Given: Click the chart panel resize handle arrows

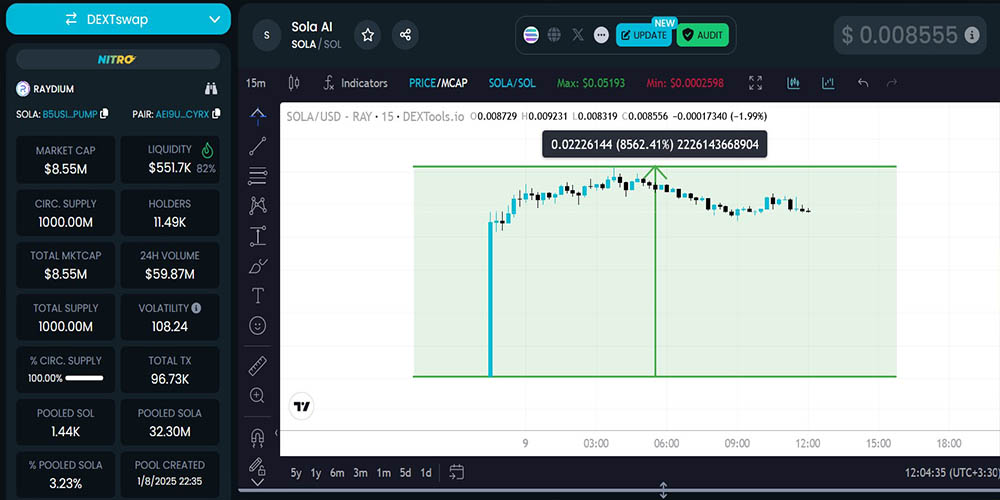Looking at the screenshot, I should [x=663, y=490].
